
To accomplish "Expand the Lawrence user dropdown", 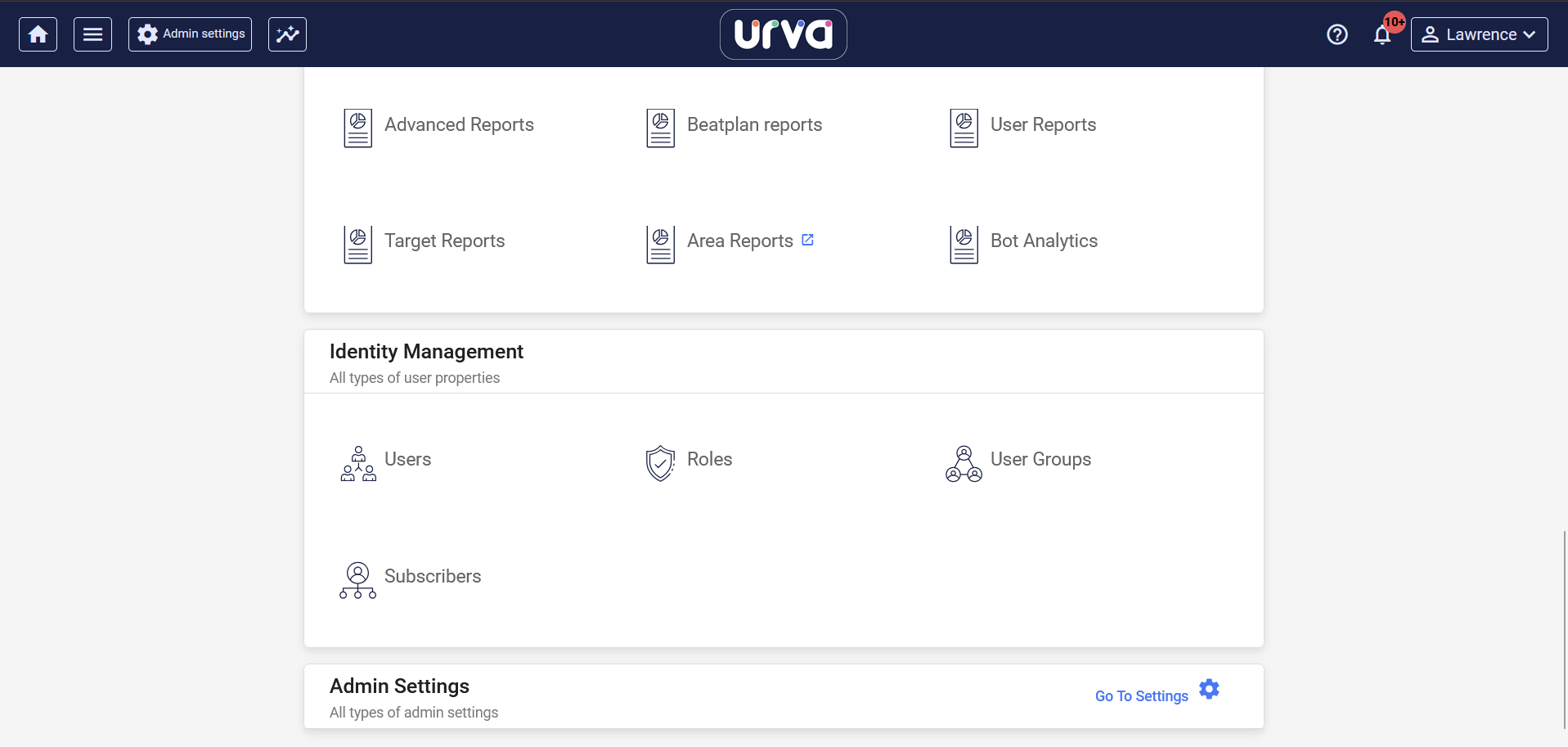I will click(1479, 34).
